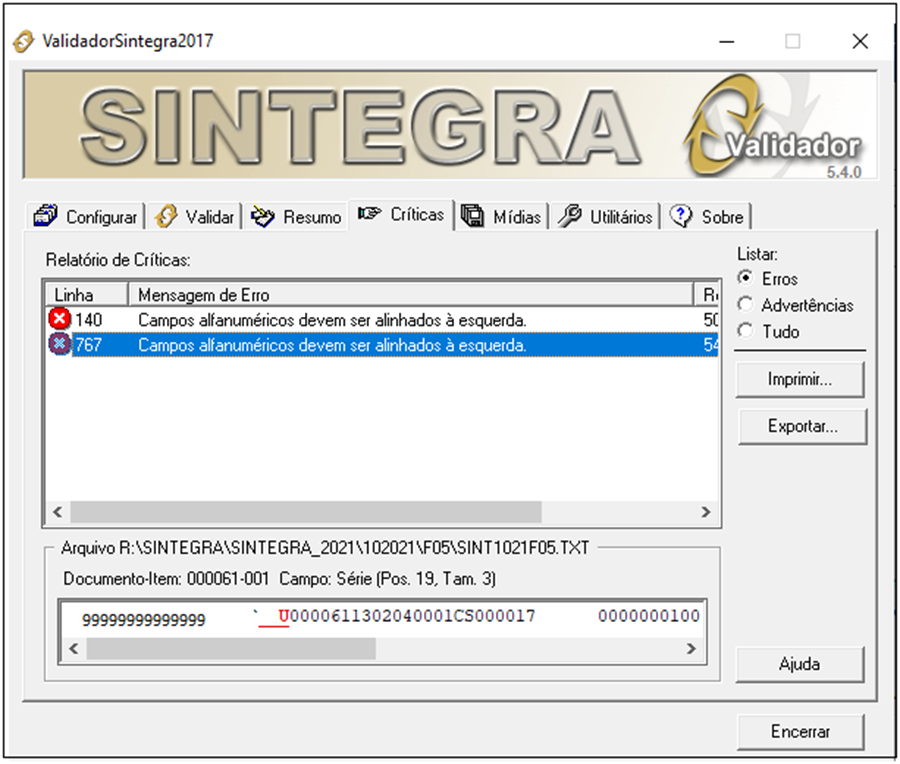Click the Utilitários wrench icon
Screen dimensions: 900x764
click(569, 216)
